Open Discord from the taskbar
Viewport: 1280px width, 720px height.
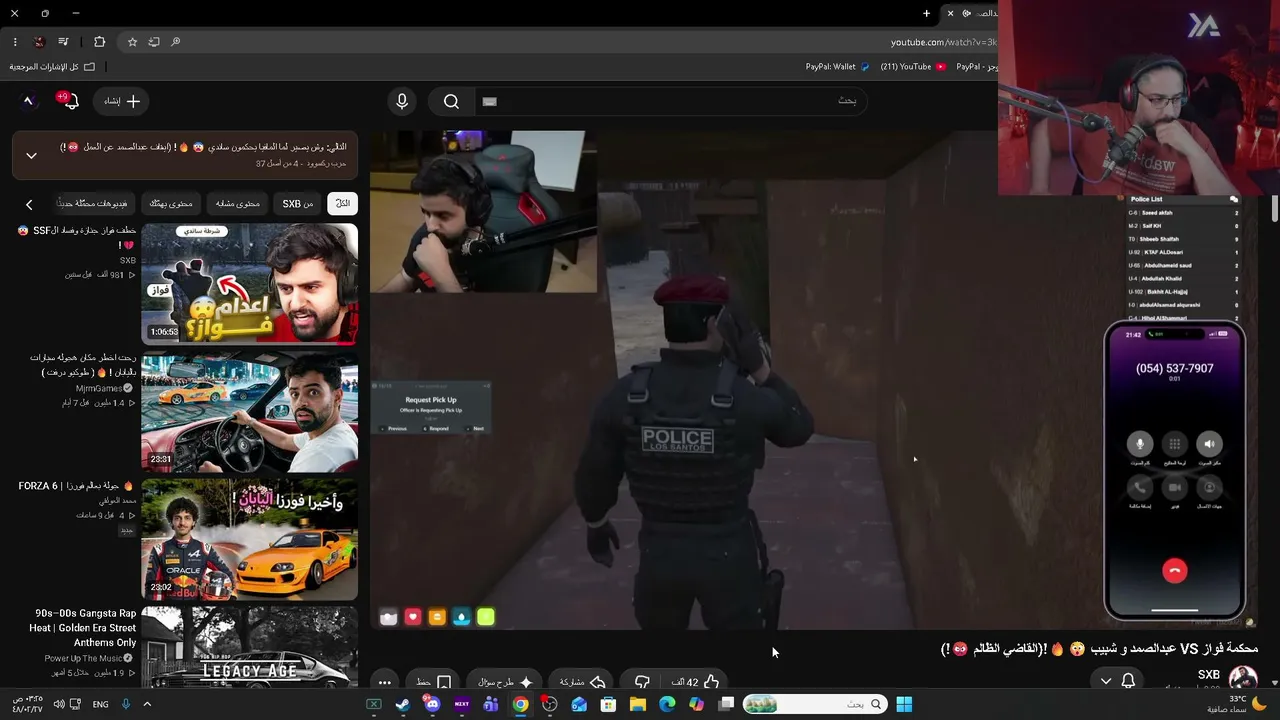coord(432,704)
